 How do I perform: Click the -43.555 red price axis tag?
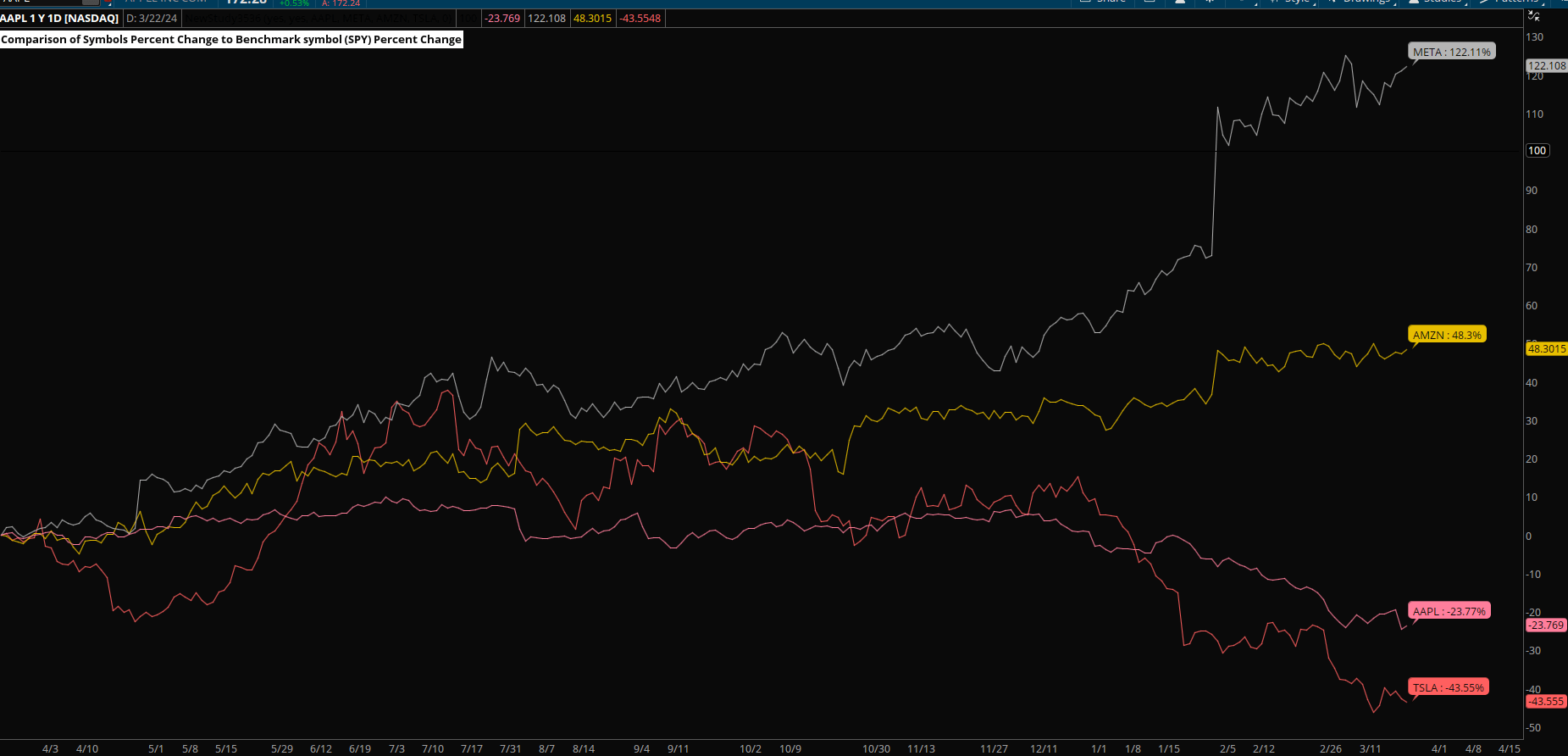click(1547, 701)
